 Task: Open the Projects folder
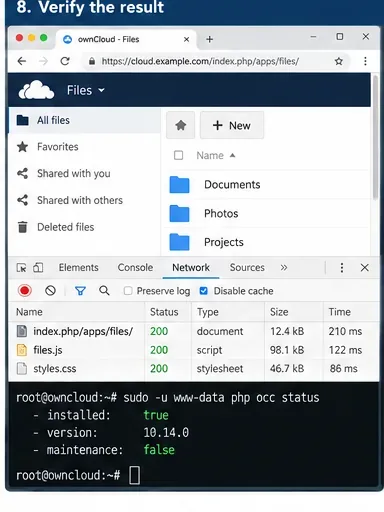pos(224,242)
